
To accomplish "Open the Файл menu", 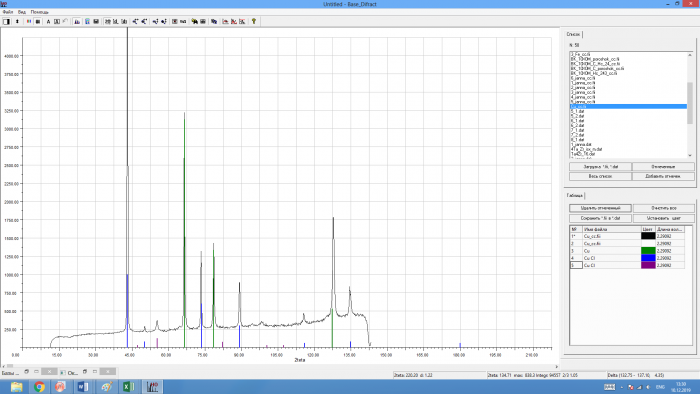I will tap(8, 12).
